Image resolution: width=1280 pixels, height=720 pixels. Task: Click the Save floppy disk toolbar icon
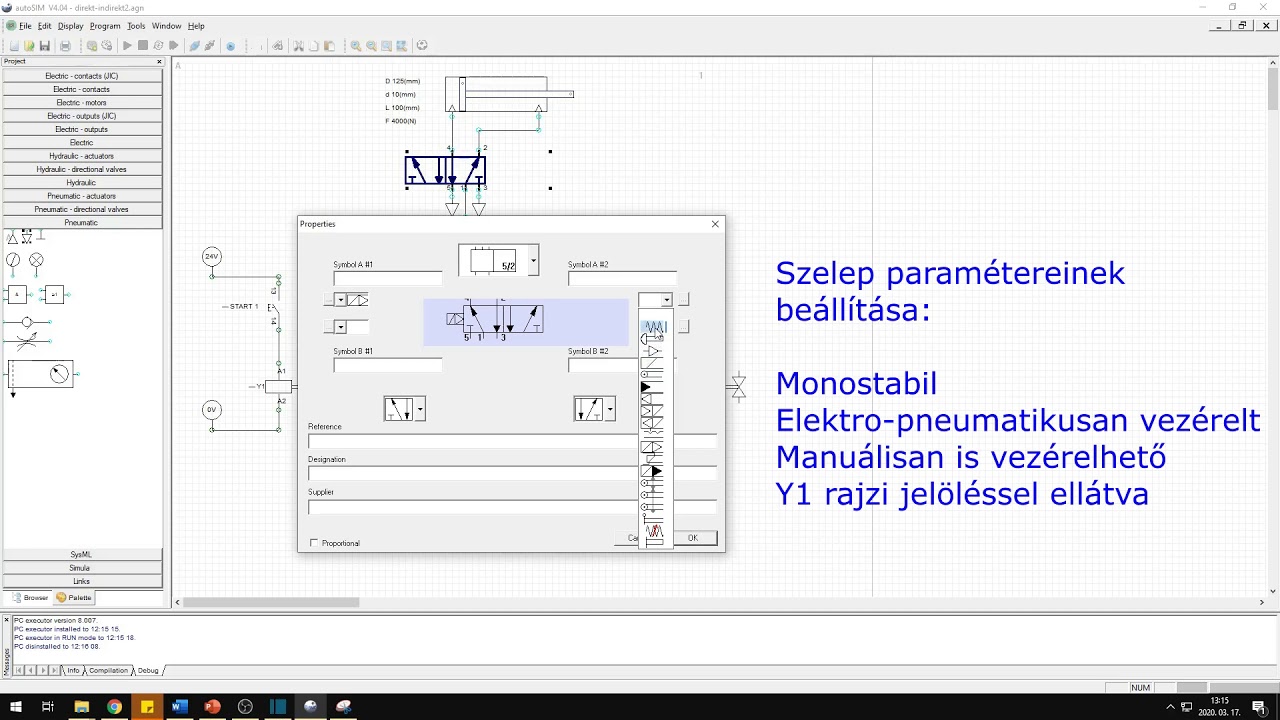44,46
